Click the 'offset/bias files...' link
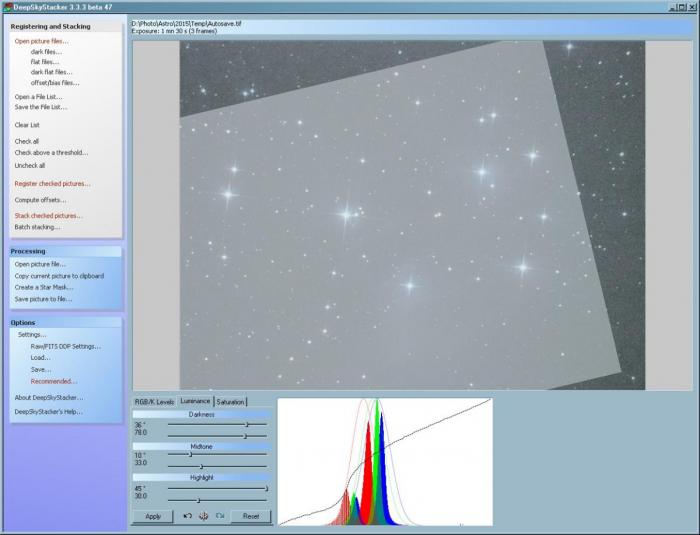Image resolution: width=700 pixels, height=535 pixels. tap(55, 83)
